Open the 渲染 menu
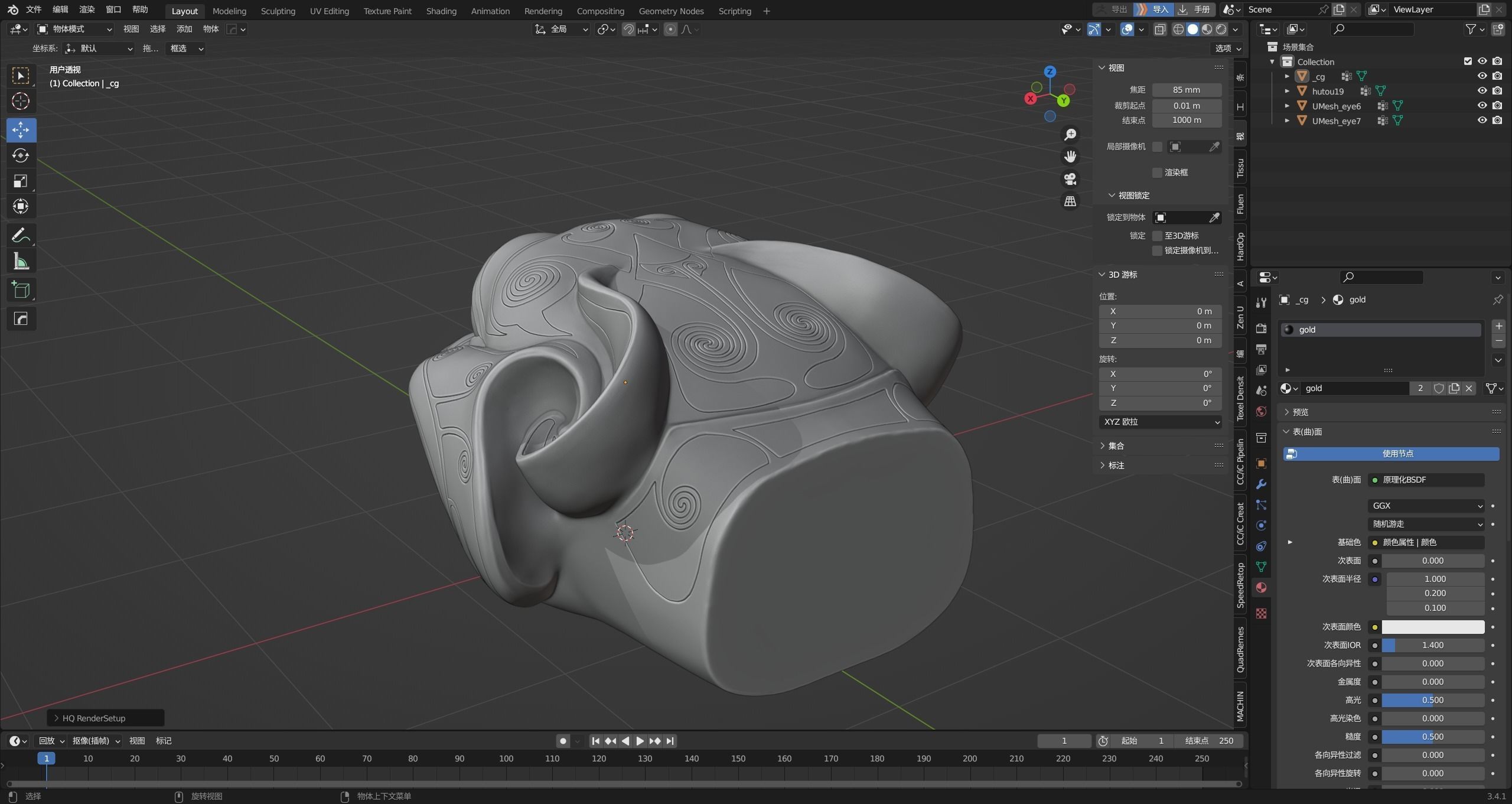Viewport: 1512px width, 804px height. click(87, 9)
